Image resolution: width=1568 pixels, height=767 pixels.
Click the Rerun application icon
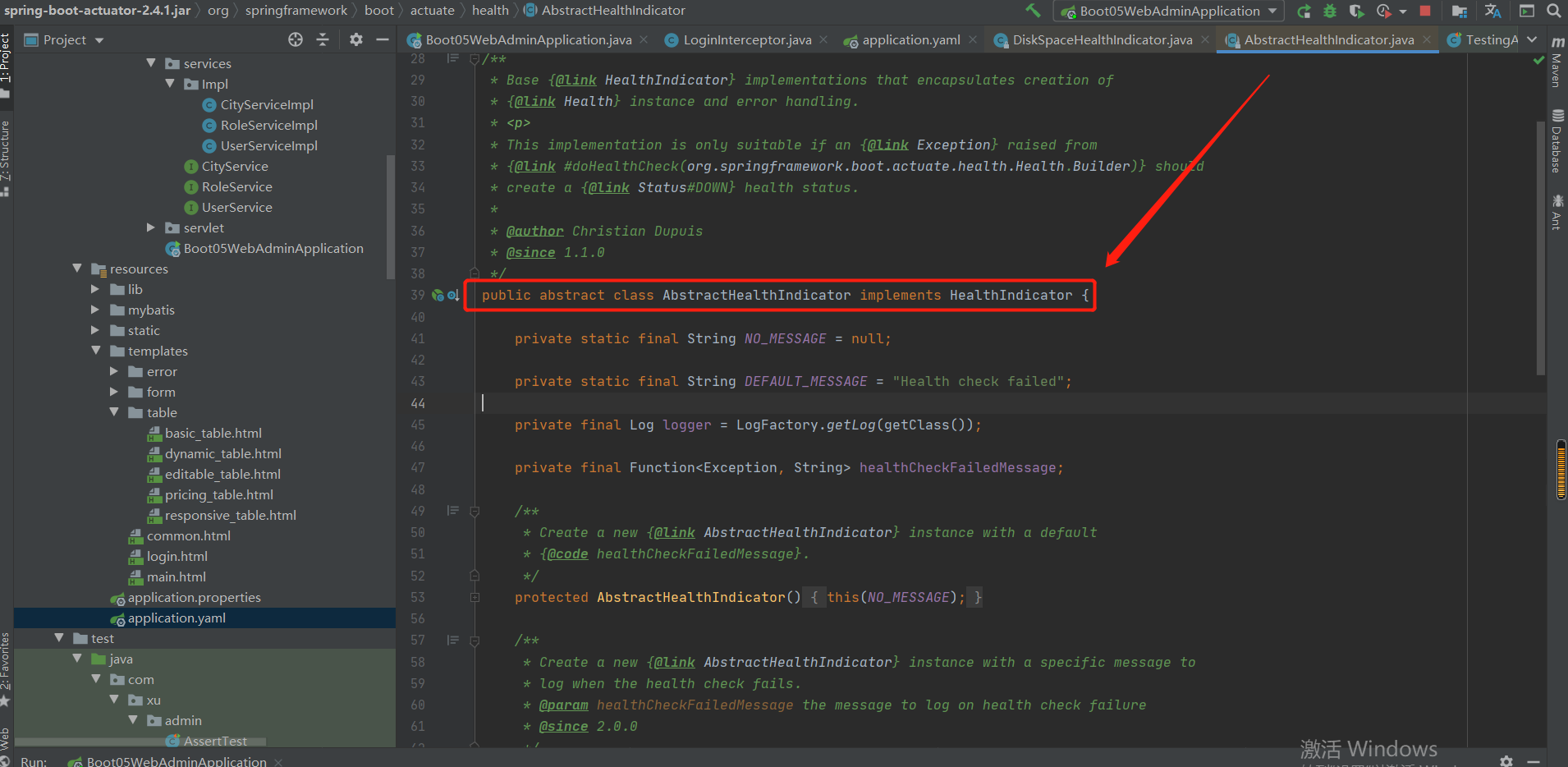[1304, 11]
